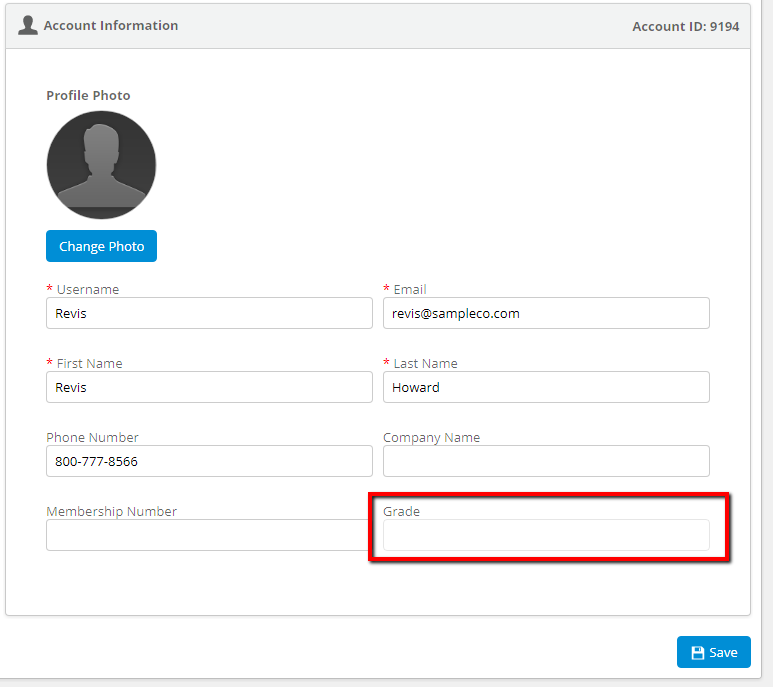Click the user silhouette icon beside Account Information
This screenshot has height=687, width=773.
(x=28, y=26)
